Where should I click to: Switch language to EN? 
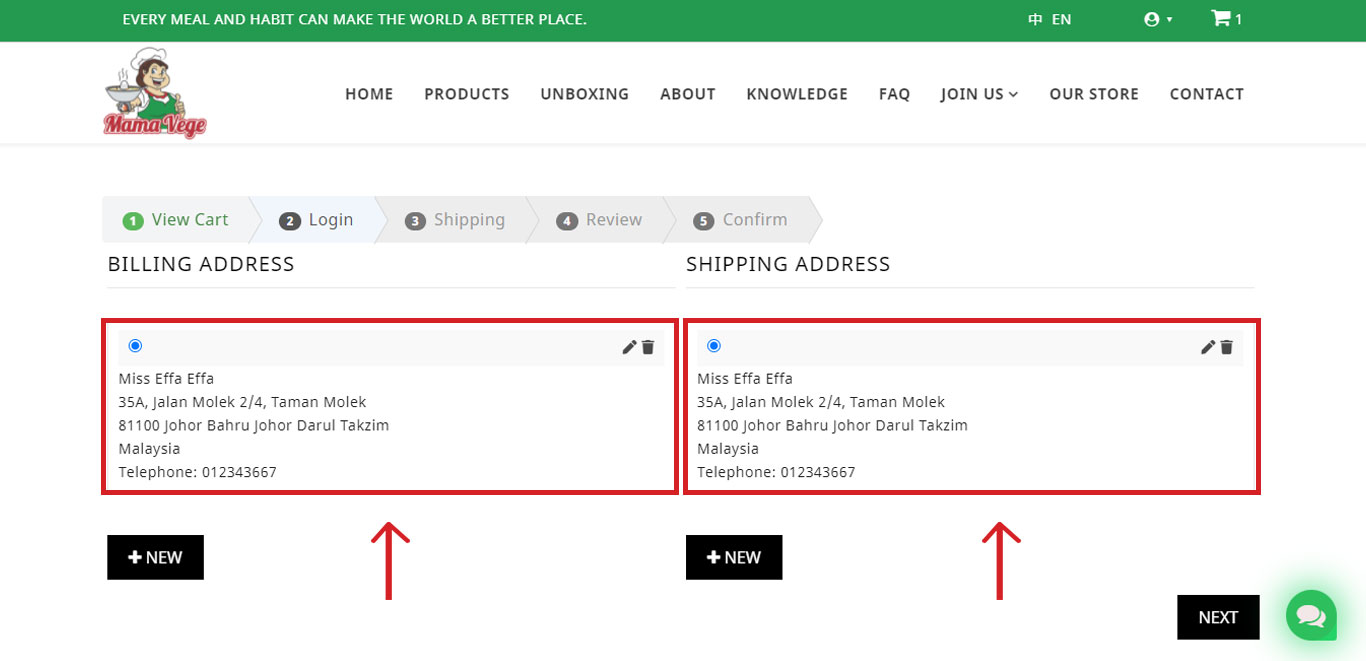click(x=1061, y=19)
